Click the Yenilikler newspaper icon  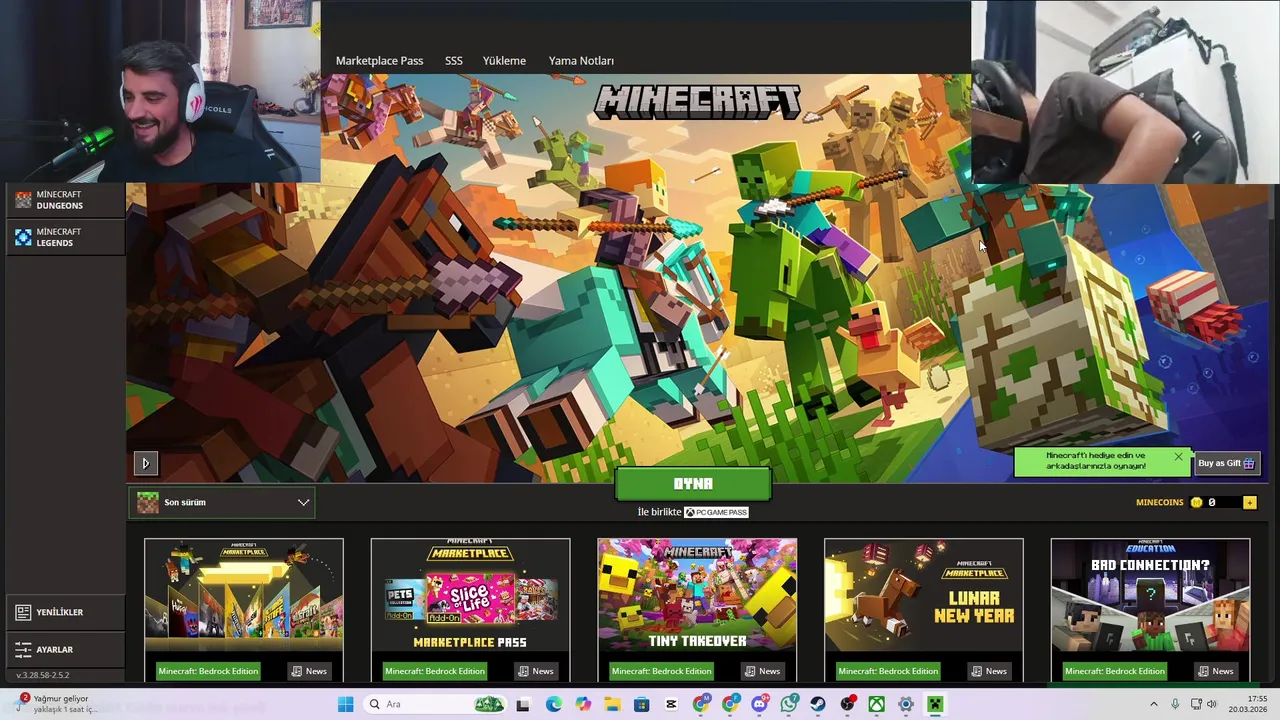tap(23, 612)
